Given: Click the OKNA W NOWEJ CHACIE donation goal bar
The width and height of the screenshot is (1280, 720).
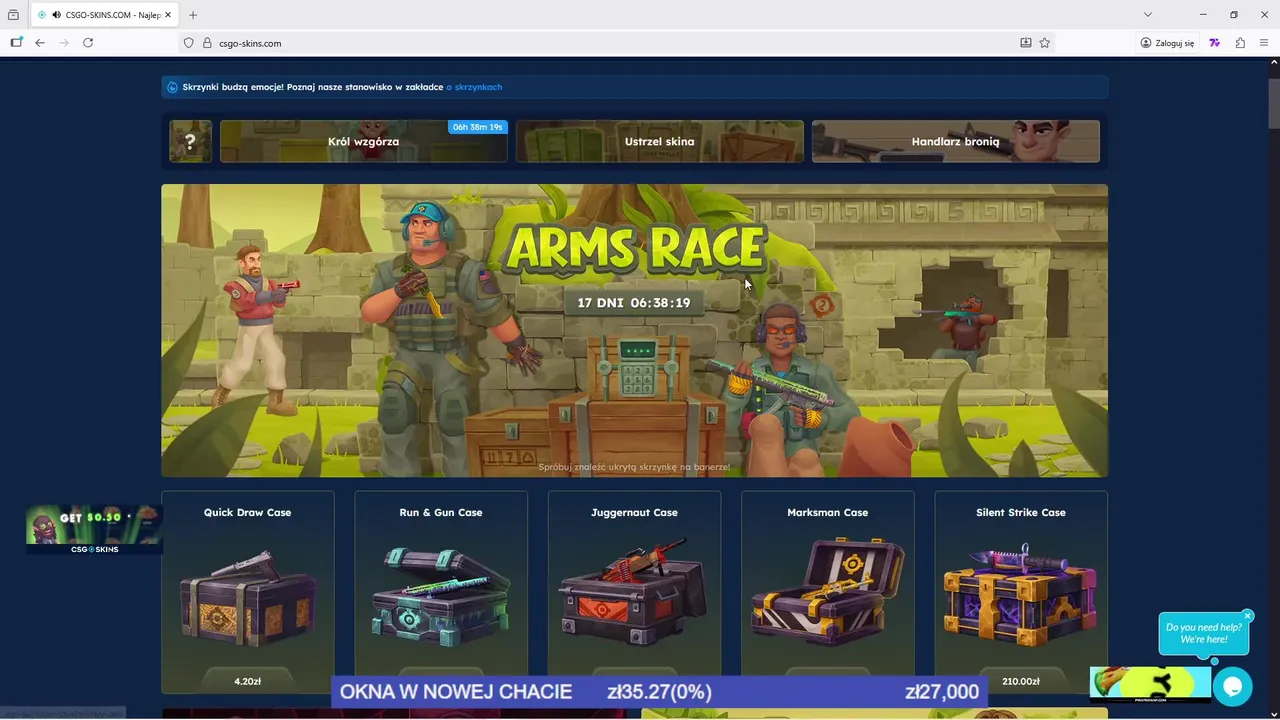Looking at the screenshot, I should (659, 692).
